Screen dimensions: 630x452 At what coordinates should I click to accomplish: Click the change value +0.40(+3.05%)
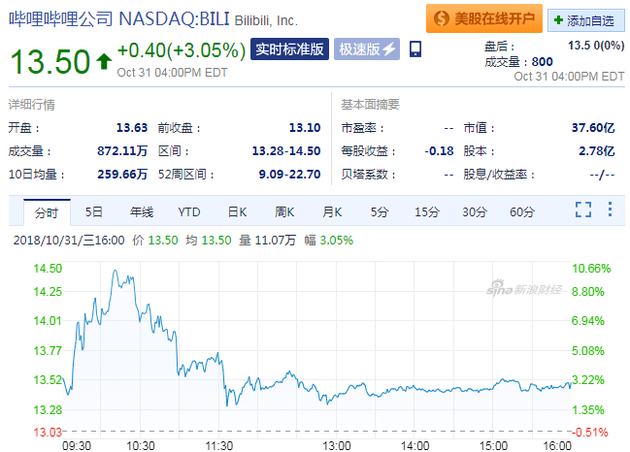tap(181, 51)
